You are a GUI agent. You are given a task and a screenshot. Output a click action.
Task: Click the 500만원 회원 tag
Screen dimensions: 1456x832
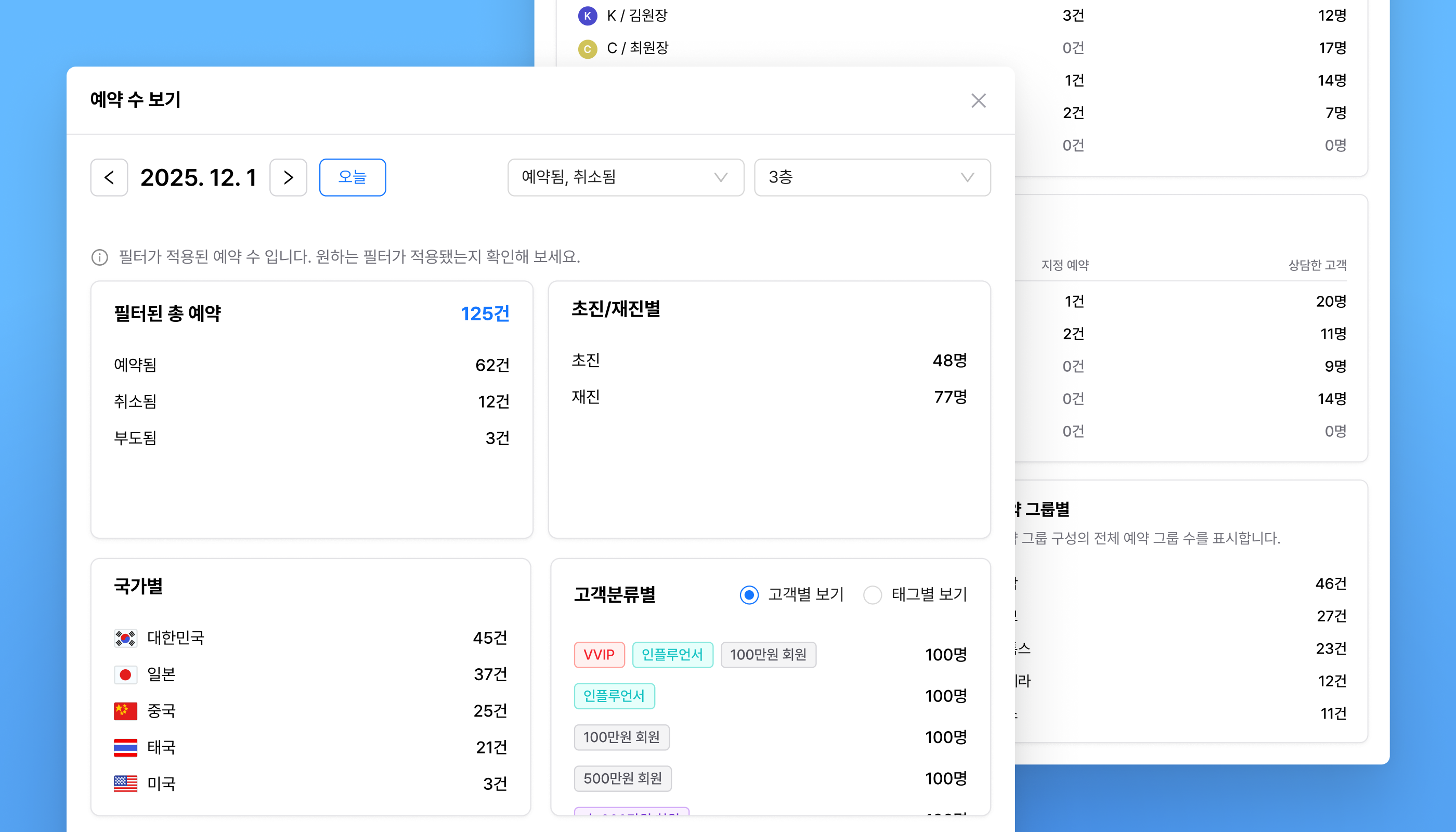click(622, 778)
